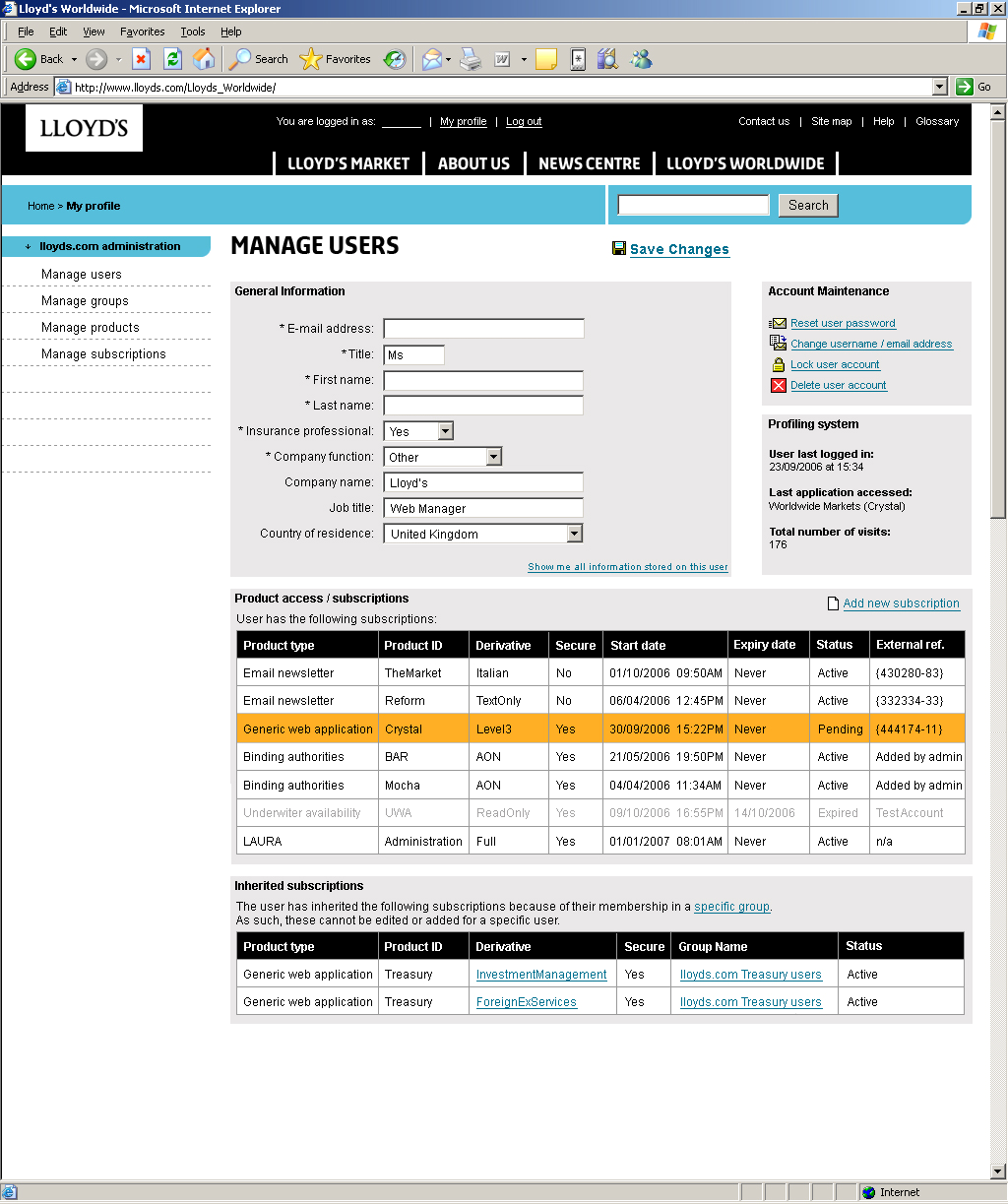1008x1204 pixels.
Task: Click the Log out link
Action: pos(524,122)
